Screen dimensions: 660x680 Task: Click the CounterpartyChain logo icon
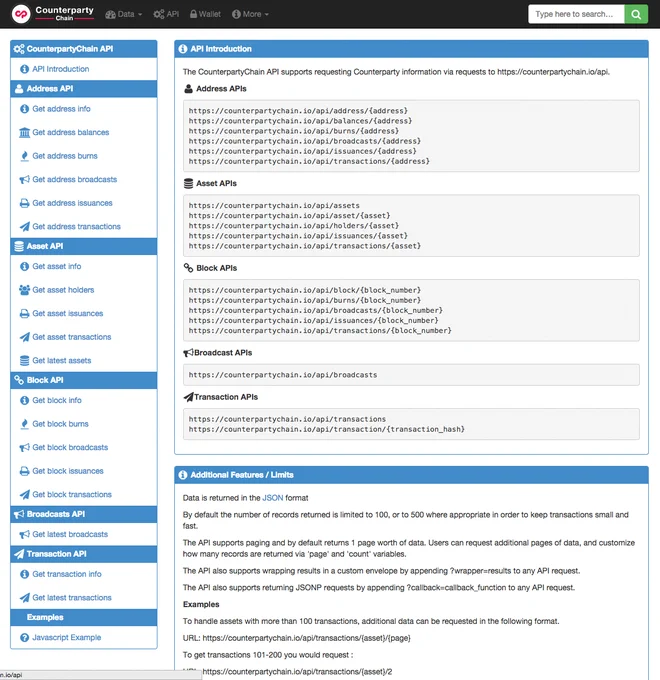tap(21, 14)
